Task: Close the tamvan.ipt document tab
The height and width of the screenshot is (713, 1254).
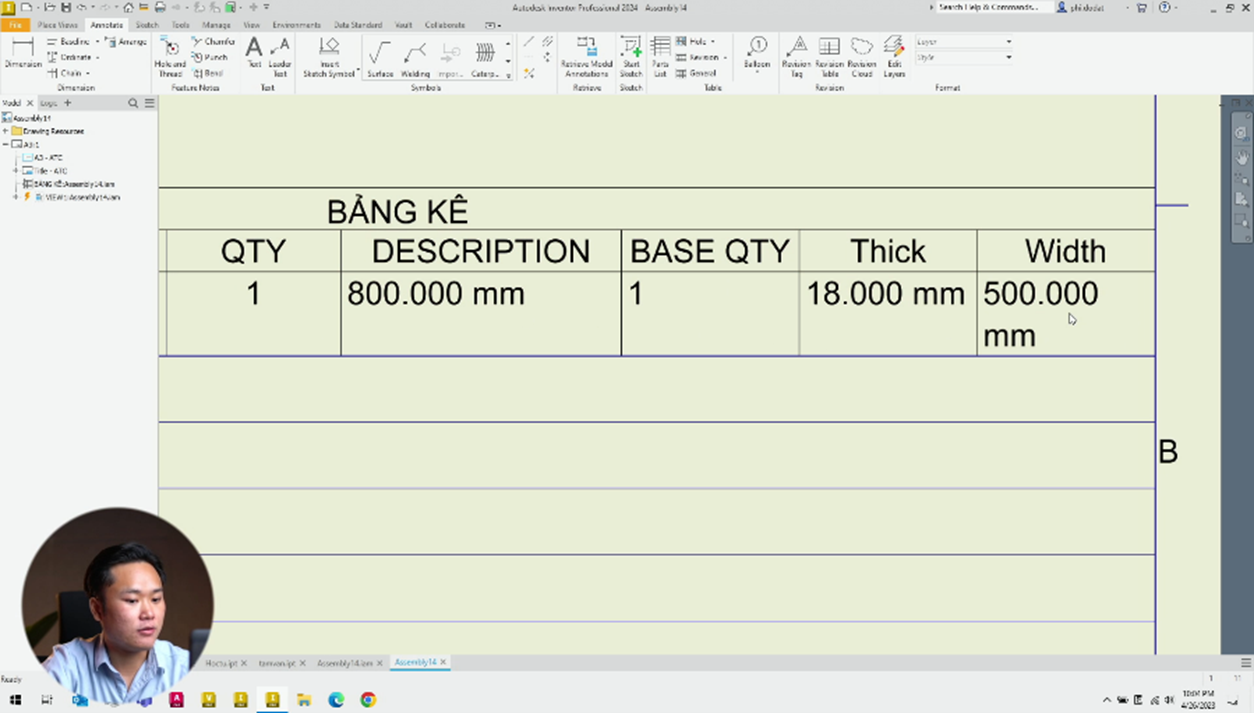Action: (x=302, y=663)
